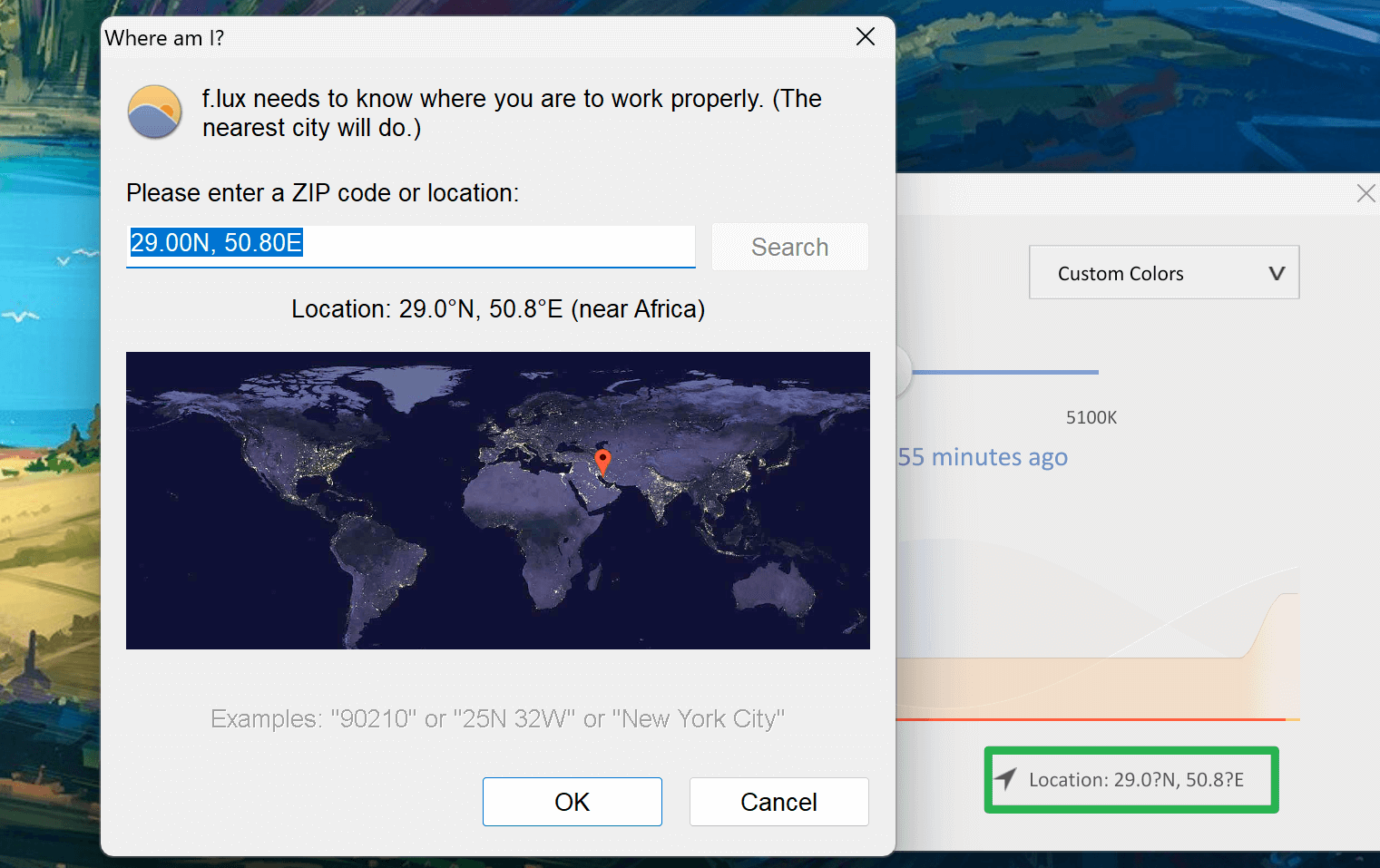Click the Custom Colors dropdown chevron
The image size is (1380, 868).
1276,273
